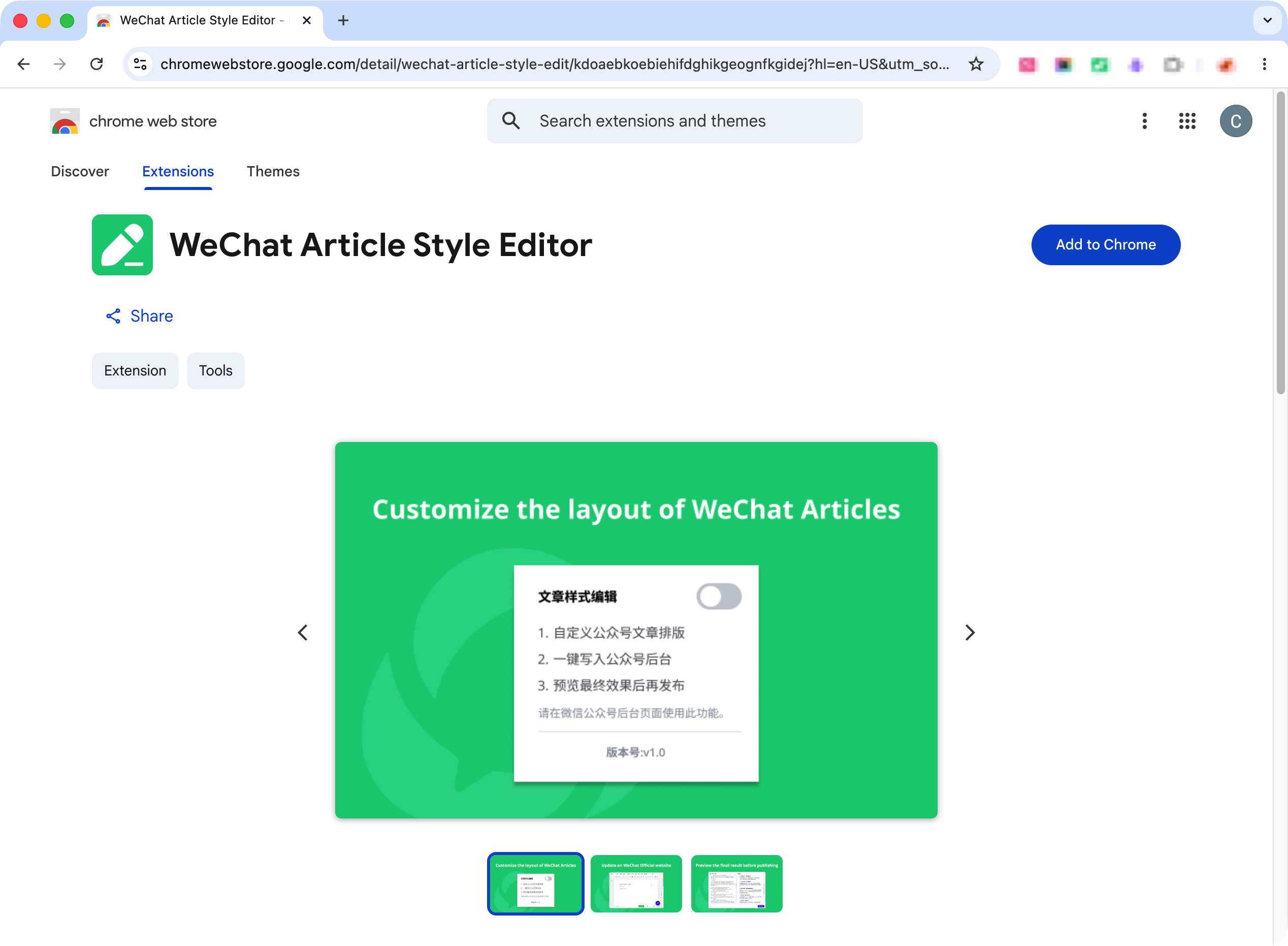The image size is (1288, 946).
Task: Open site information icon in address bar
Action: (140, 64)
